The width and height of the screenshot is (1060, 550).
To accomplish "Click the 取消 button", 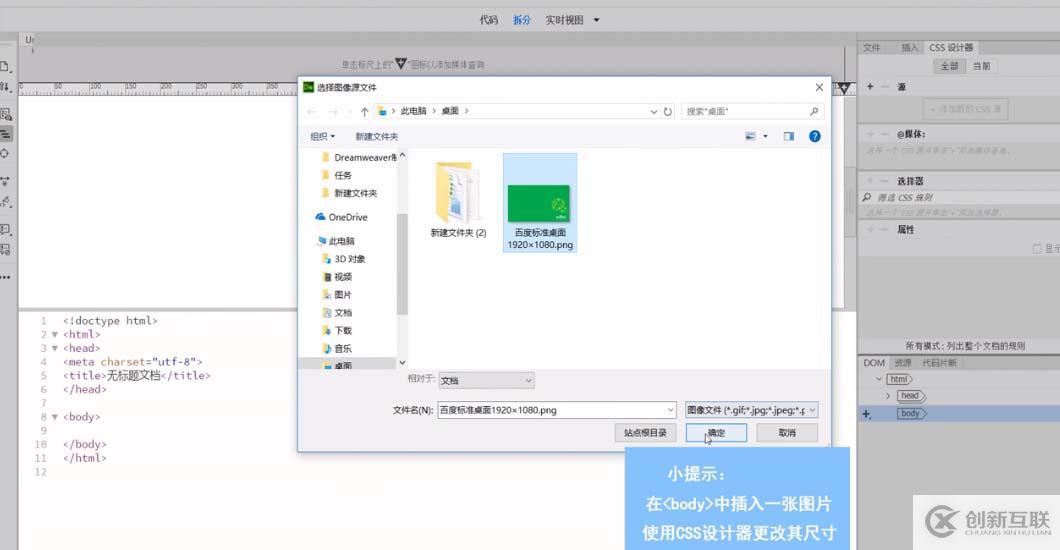I will point(787,432).
